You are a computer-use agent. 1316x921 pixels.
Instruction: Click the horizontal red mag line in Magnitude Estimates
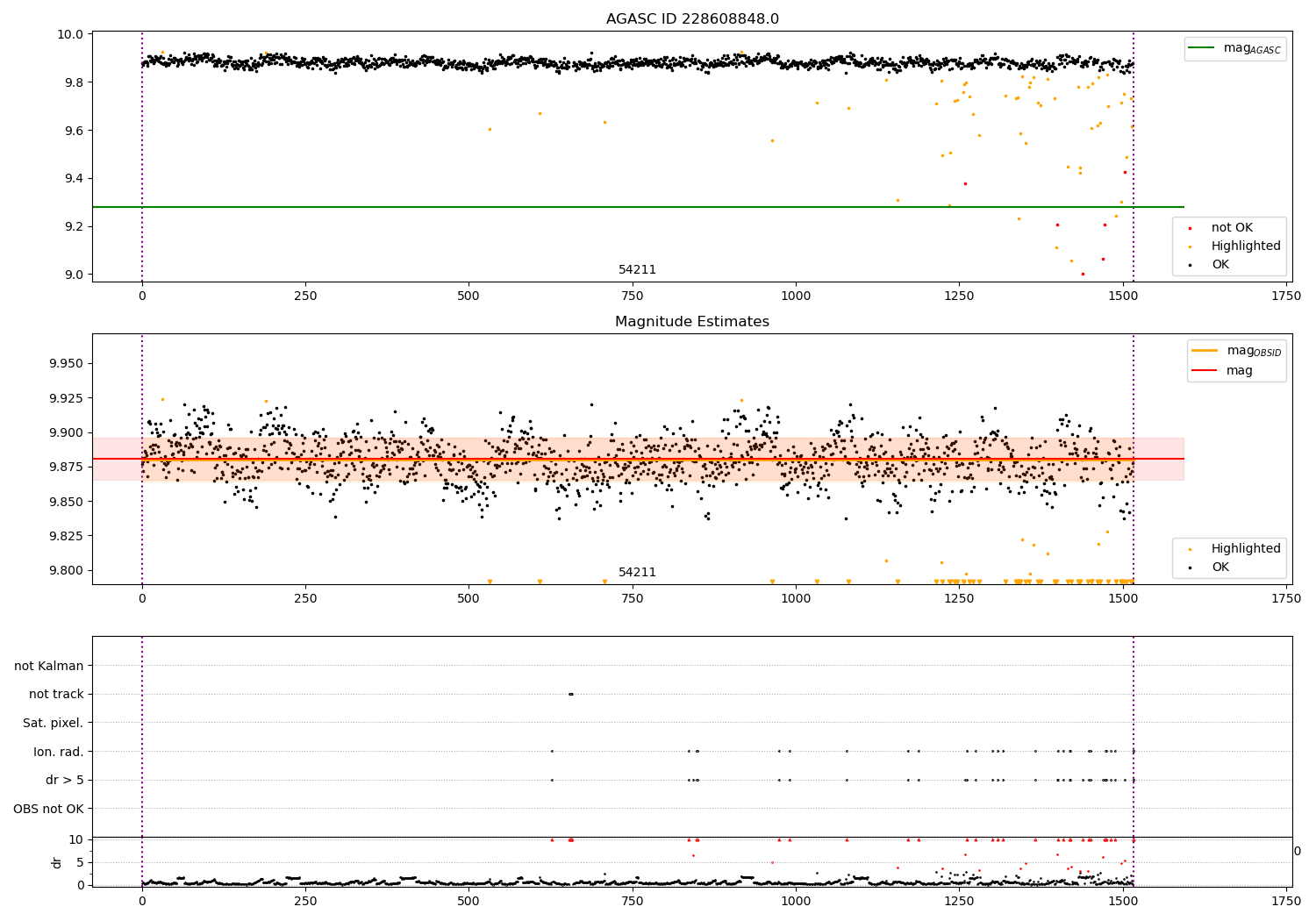[x=638, y=459]
